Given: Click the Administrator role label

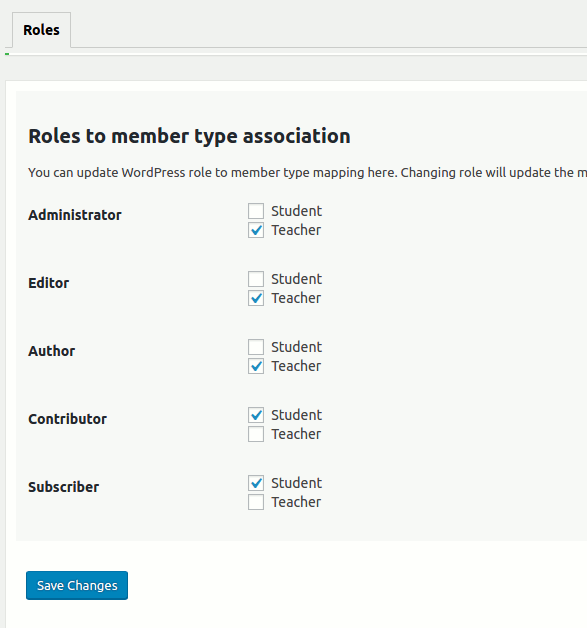Looking at the screenshot, I should pos(74,215).
